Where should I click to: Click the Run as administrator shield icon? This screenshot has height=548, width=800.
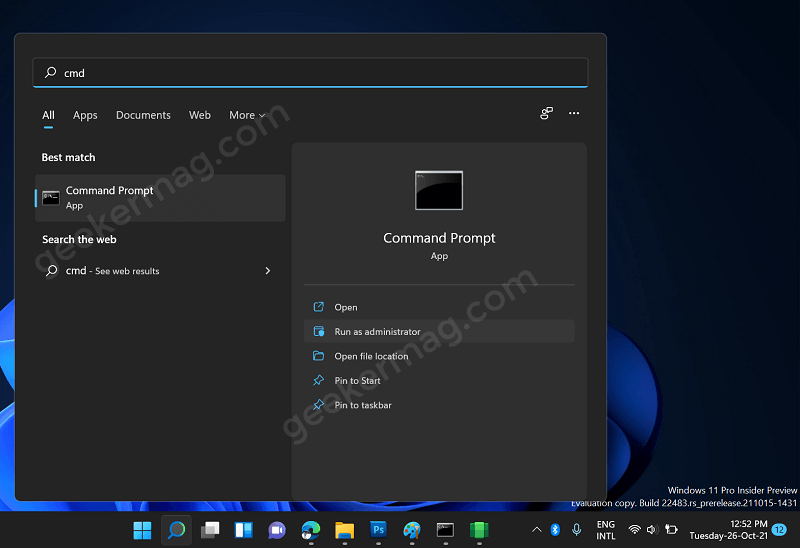tap(318, 331)
